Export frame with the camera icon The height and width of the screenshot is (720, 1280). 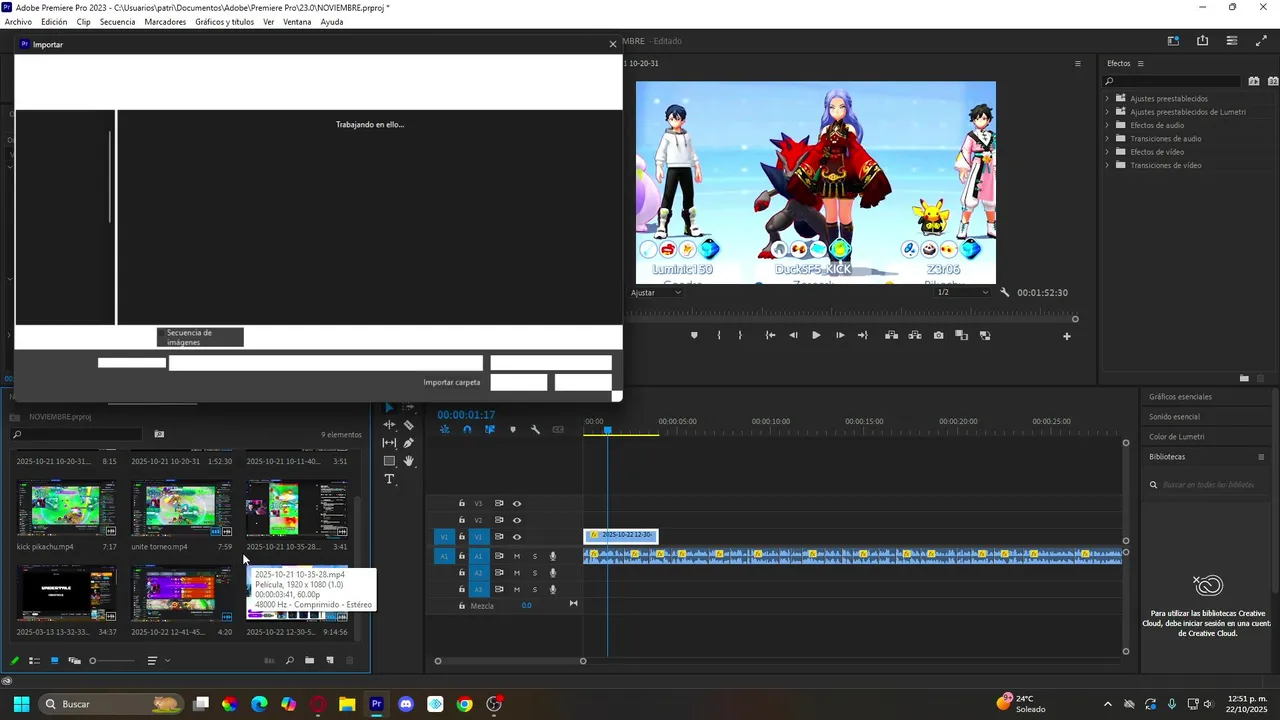click(938, 336)
